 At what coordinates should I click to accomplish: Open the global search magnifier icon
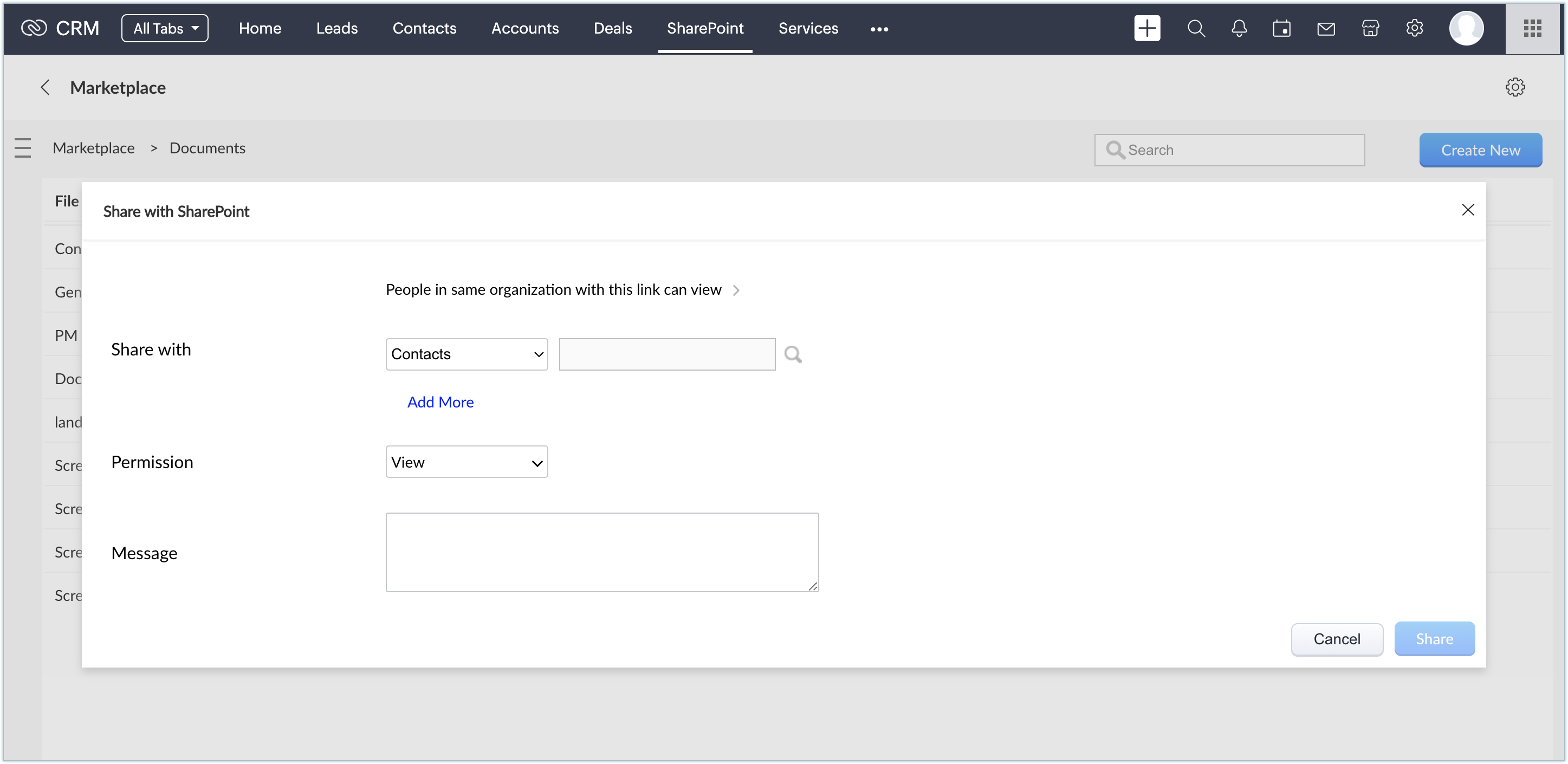click(x=1195, y=29)
